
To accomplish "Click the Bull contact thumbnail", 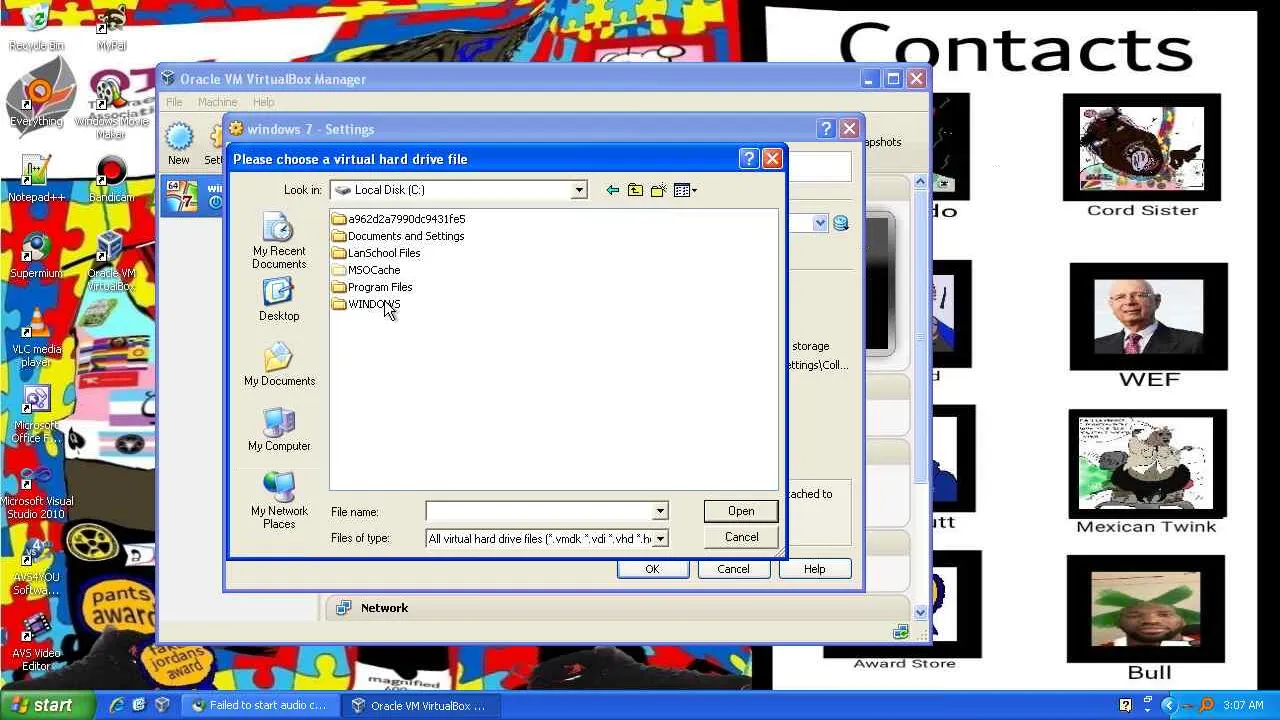I will pos(1145,609).
